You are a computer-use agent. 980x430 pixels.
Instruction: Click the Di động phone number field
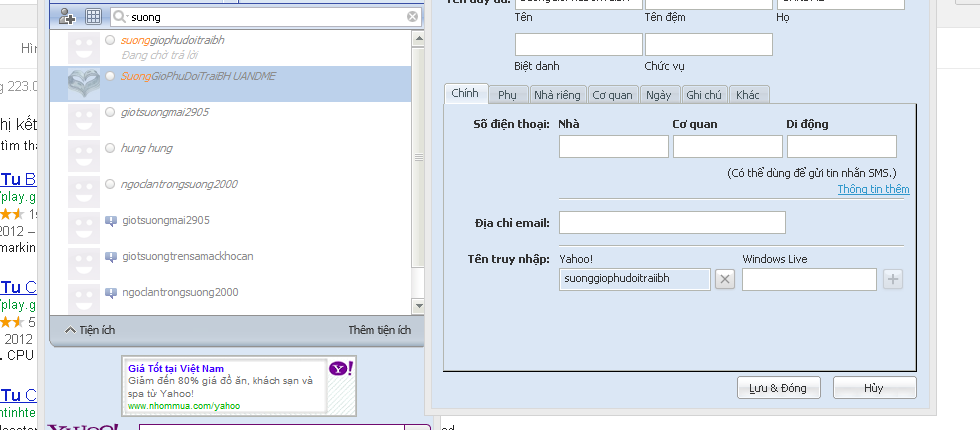pos(842,146)
